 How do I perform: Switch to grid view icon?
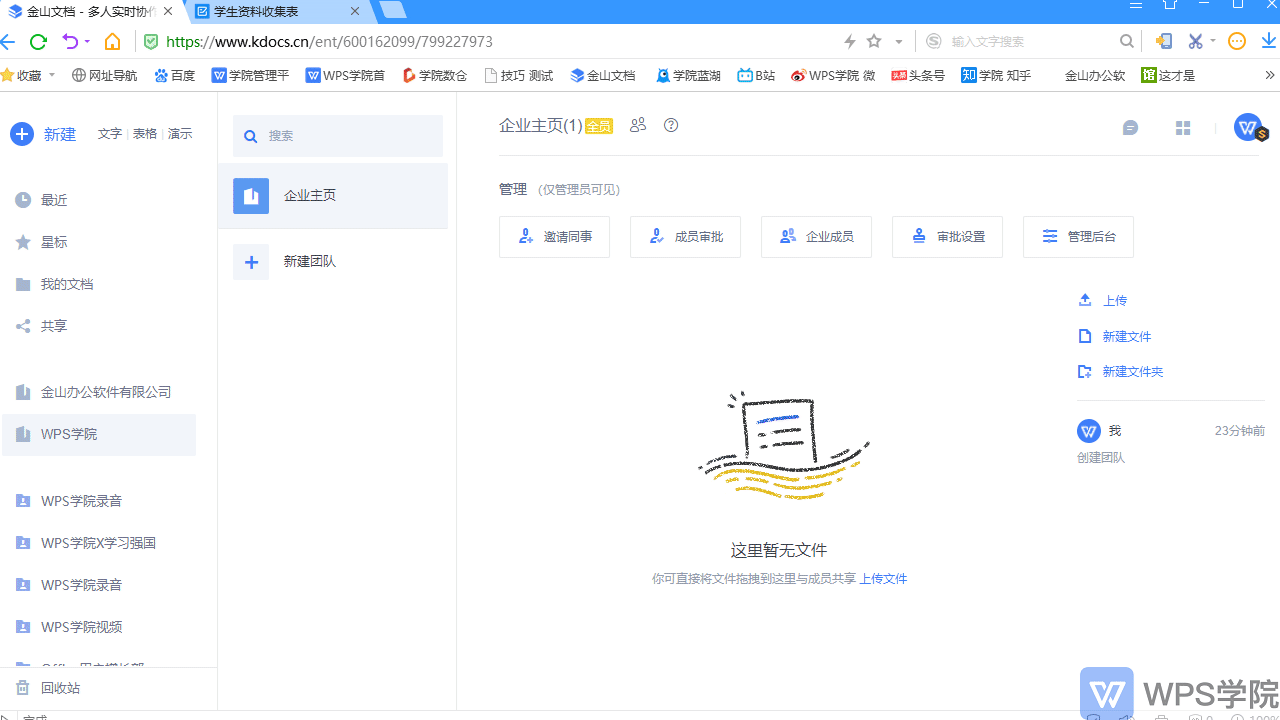1183,128
